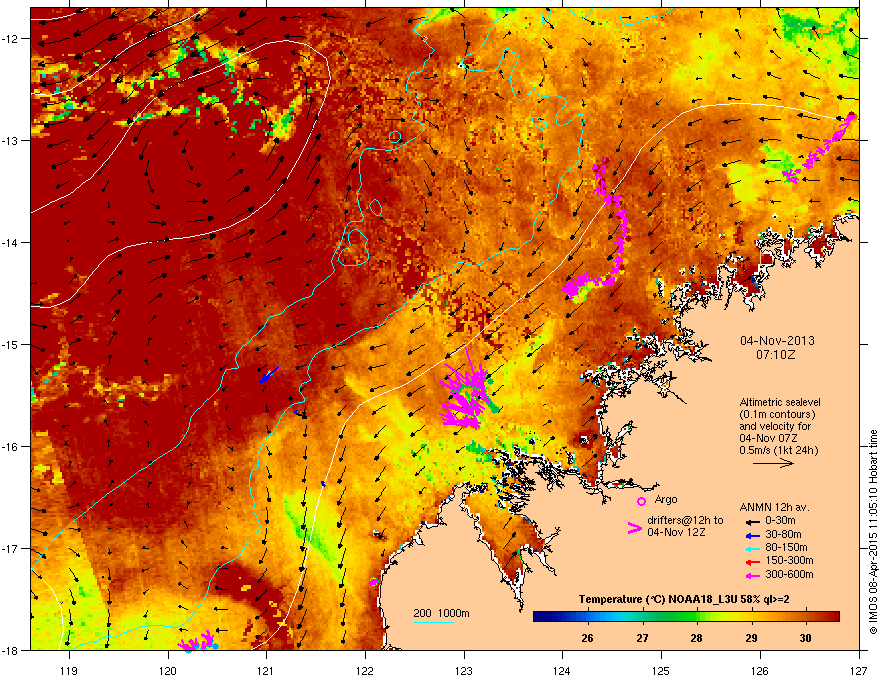Screen dimensions: 880x680
Task: Click the longitude label 120
Action: 168,670
